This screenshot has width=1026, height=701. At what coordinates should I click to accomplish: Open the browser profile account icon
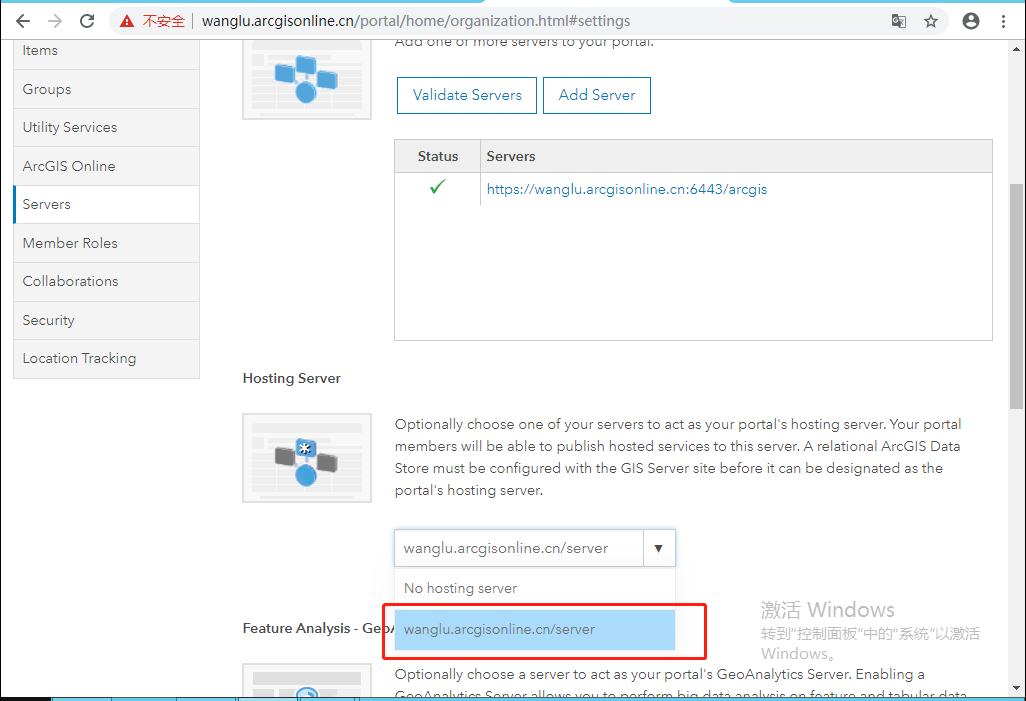tap(971, 21)
